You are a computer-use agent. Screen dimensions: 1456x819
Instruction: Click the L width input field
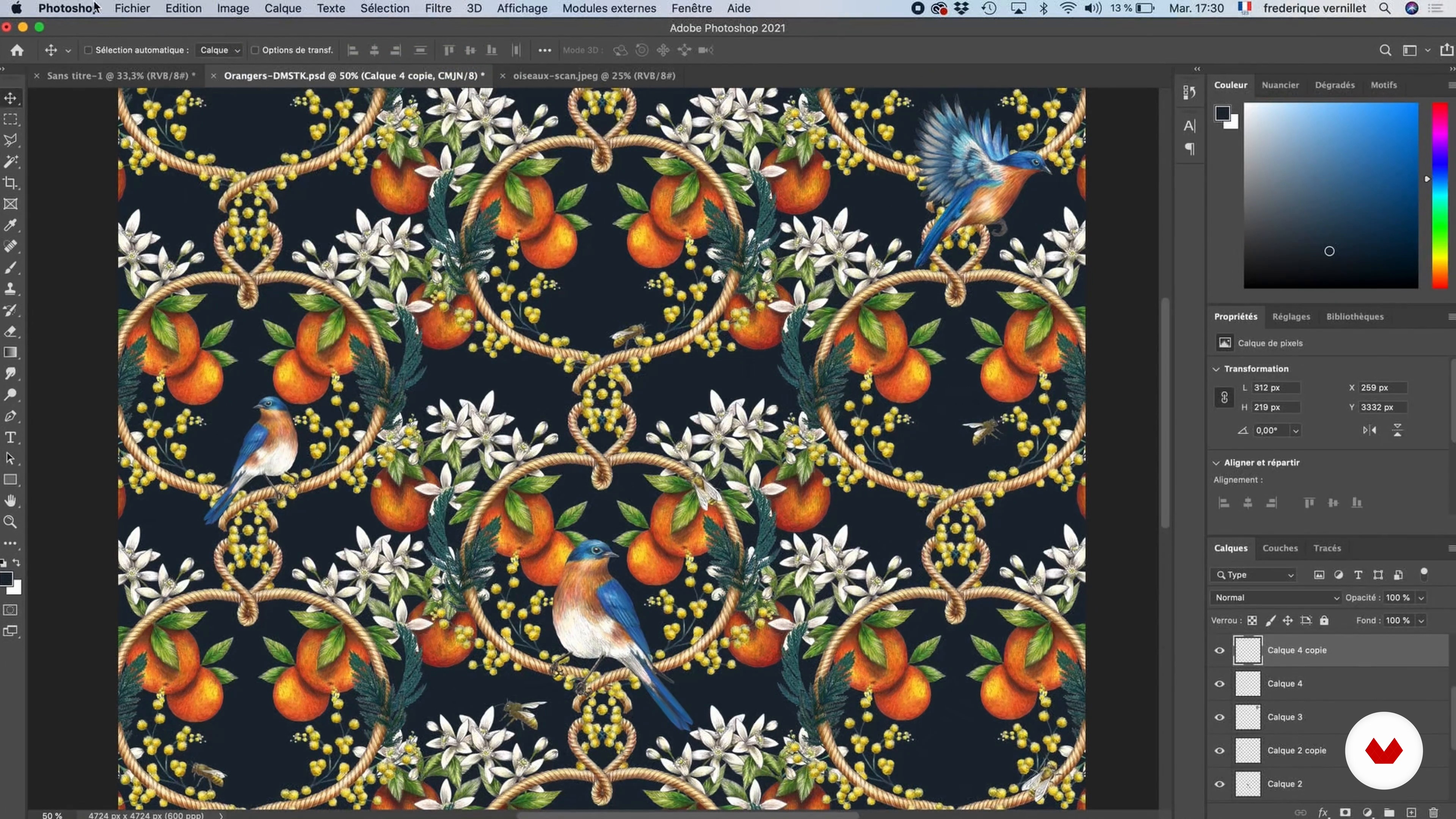tap(1276, 387)
